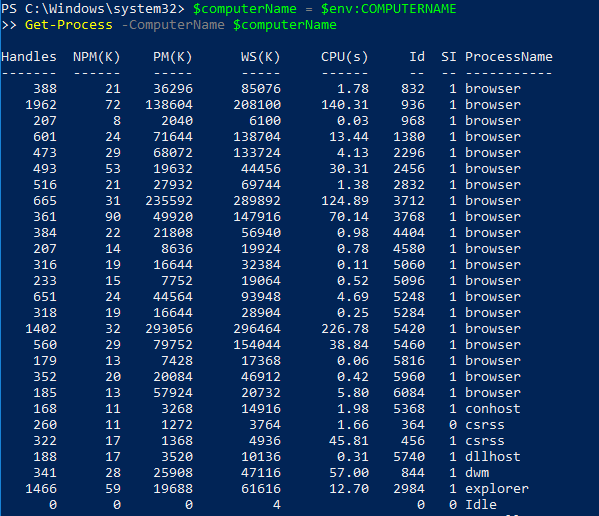Click Handles value 1962

click(41, 105)
